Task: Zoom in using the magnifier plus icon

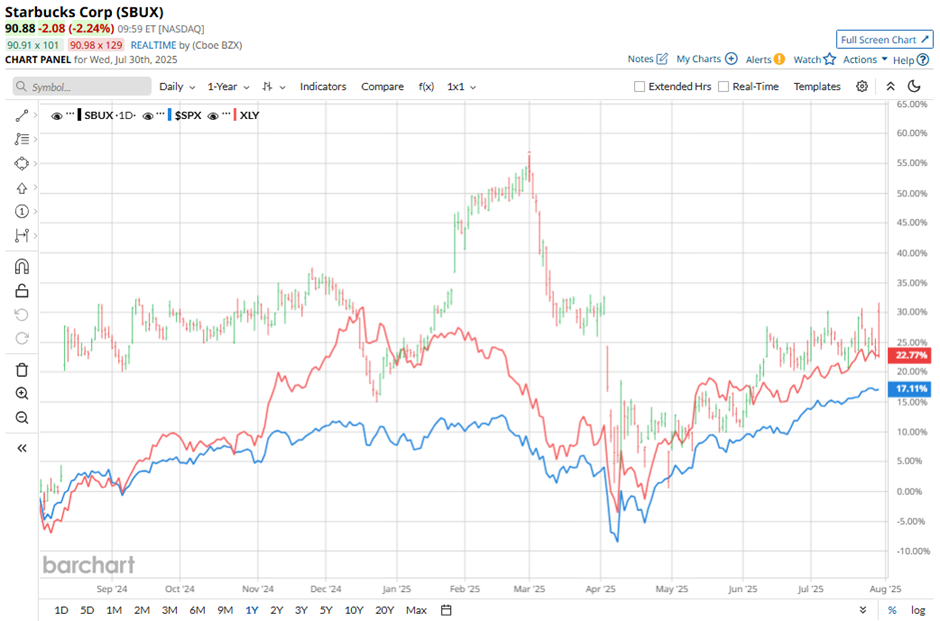Action: pyautogui.click(x=22, y=393)
